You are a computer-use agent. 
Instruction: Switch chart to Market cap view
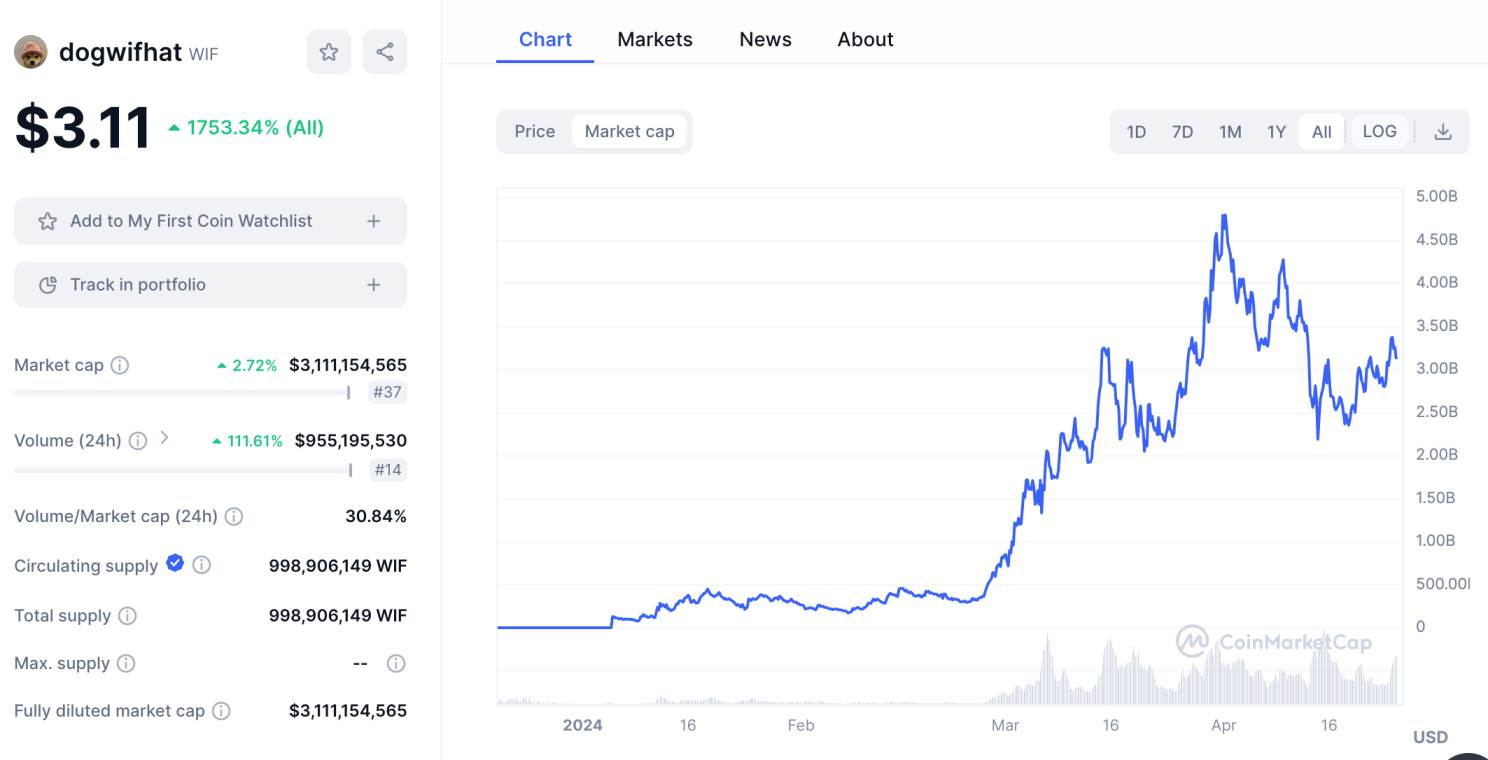click(629, 131)
